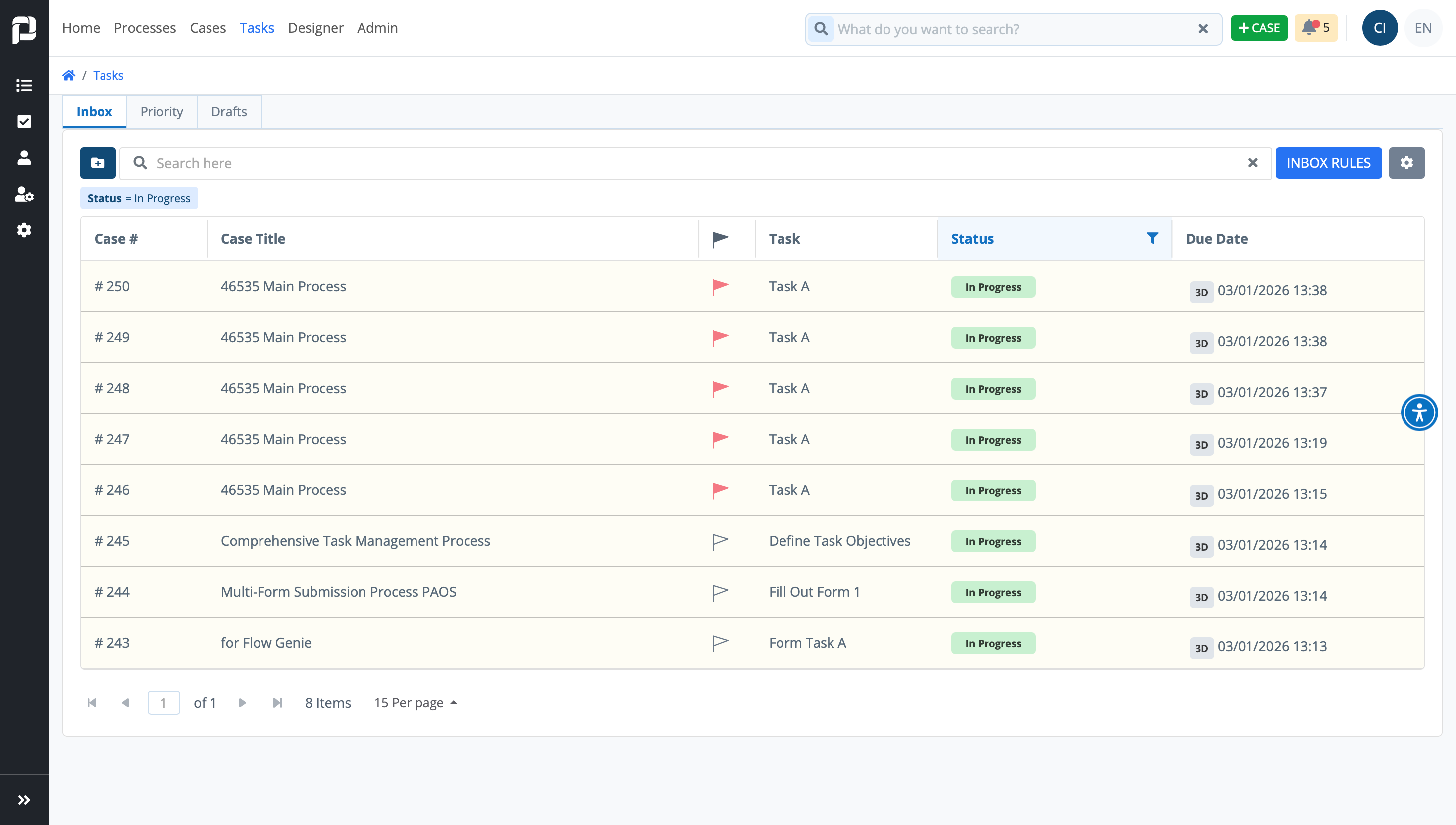The width and height of the screenshot is (1456, 825).
Task: Click the saved search folder-plus button
Action: (x=98, y=163)
